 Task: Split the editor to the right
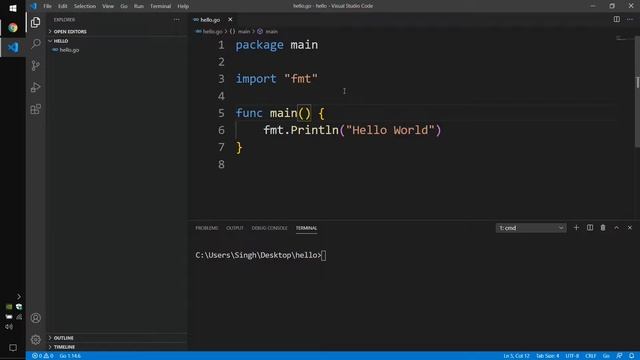pyautogui.click(x=616, y=19)
